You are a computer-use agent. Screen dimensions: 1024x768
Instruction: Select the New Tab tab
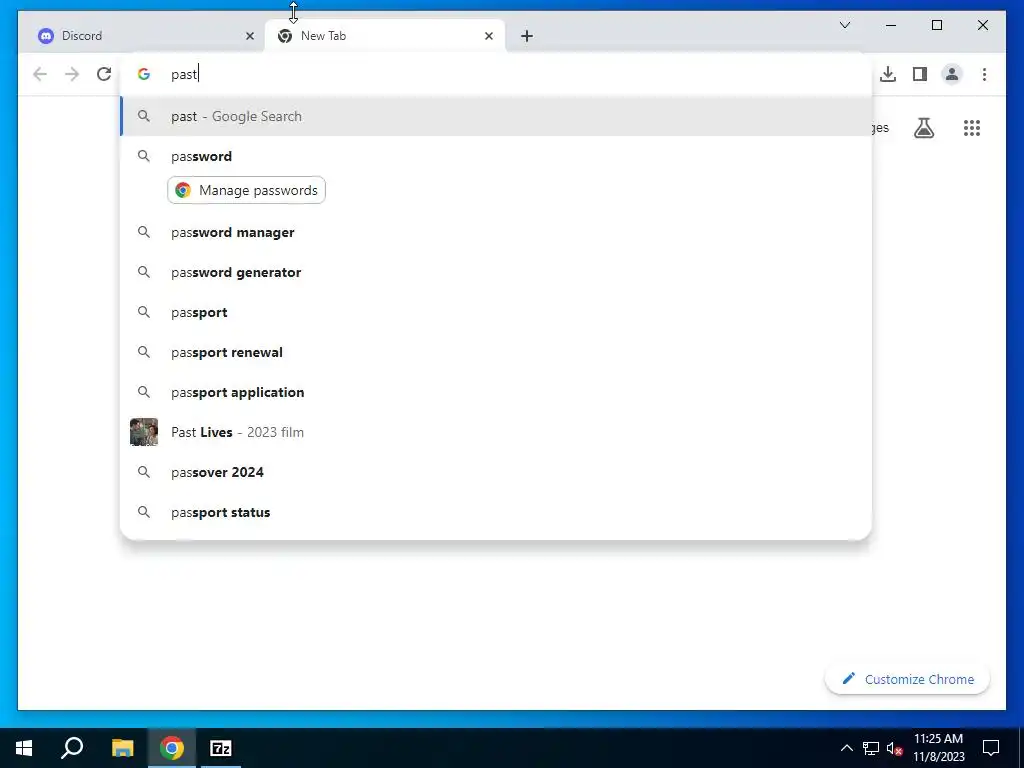[x=385, y=36]
